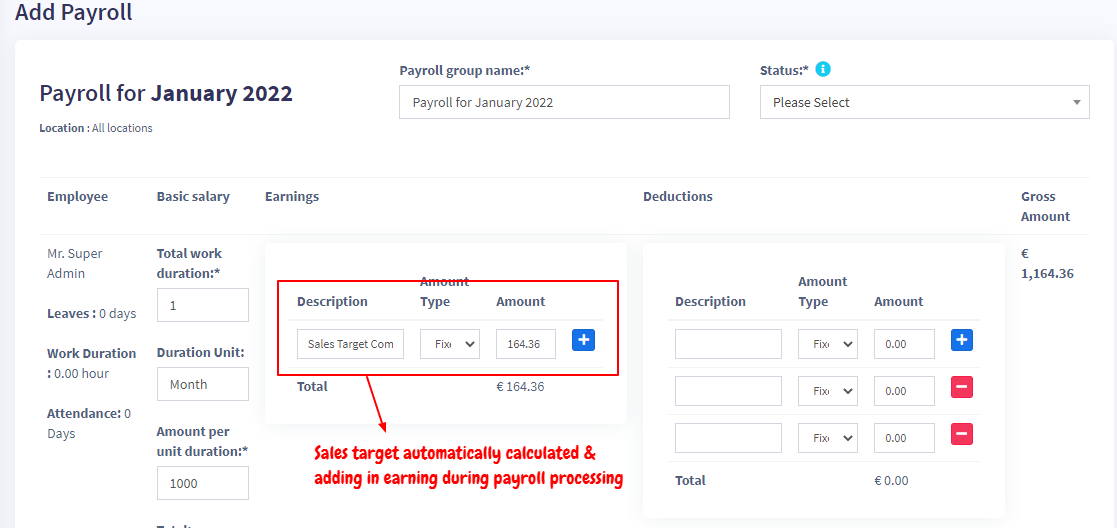Click the Payroll group name field
1117x528 pixels.
pyautogui.click(x=564, y=102)
